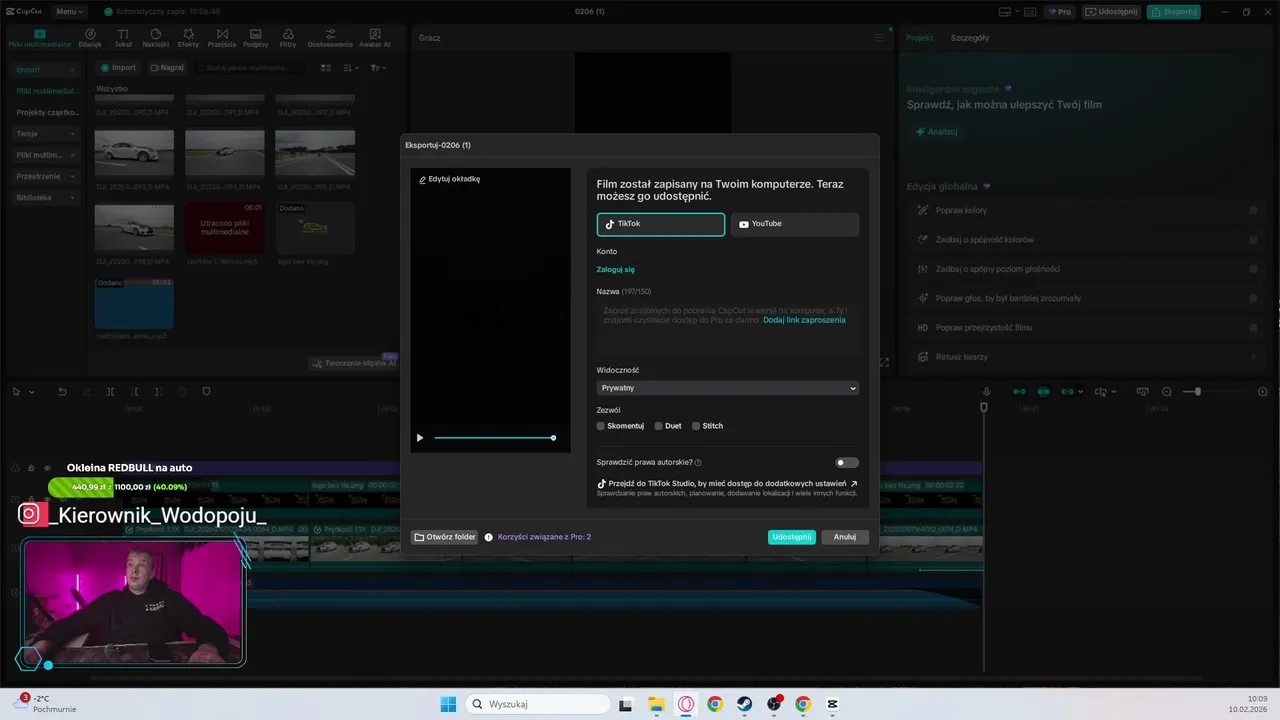Click the Wyszukaj taskbar search box
The width and height of the screenshot is (1280, 720).
click(538, 704)
